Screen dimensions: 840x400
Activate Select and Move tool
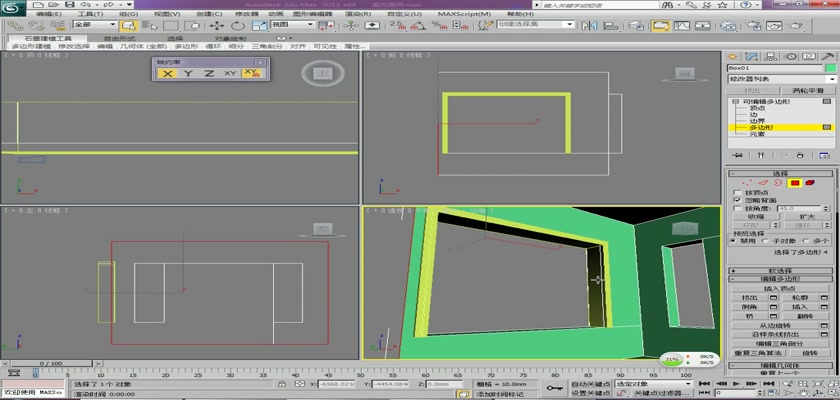point(216,25)
